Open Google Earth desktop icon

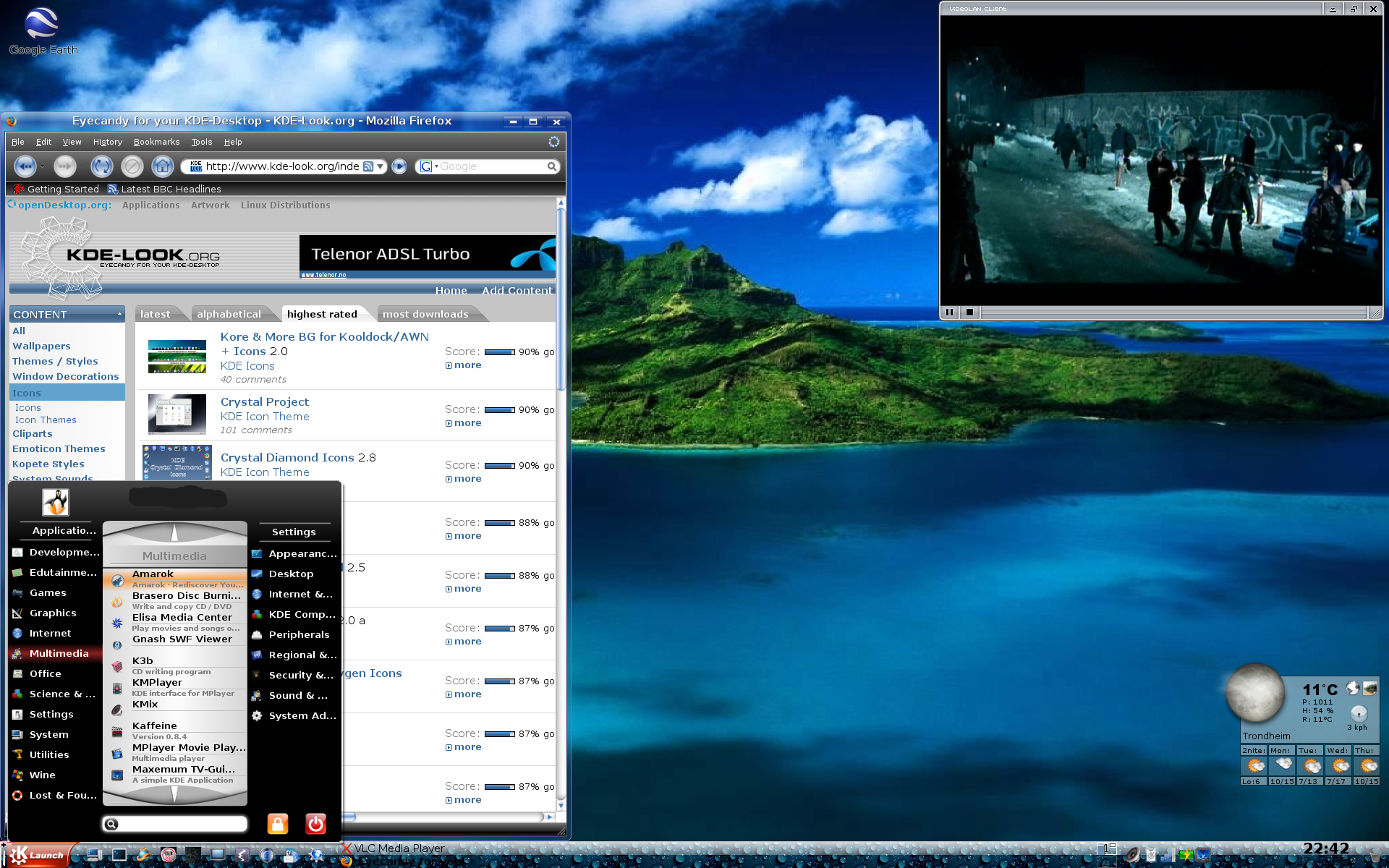(x=43, y=32)
